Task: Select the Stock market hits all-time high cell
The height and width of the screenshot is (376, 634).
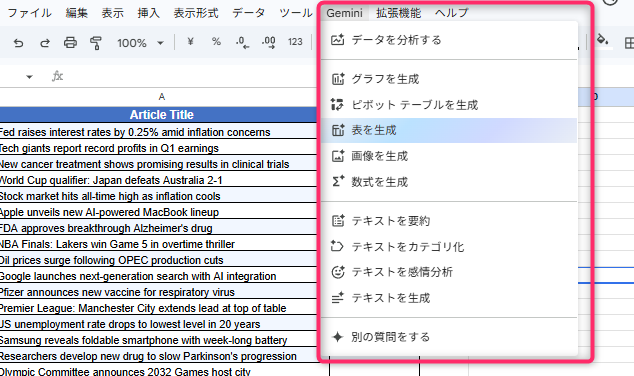Action: click(x=158, y=196)
